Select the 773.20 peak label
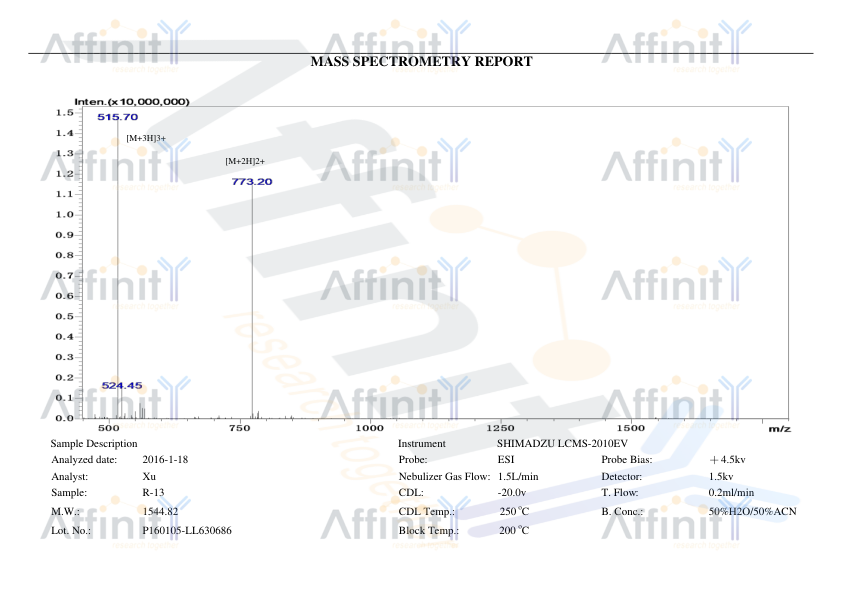 coord(252,181)
